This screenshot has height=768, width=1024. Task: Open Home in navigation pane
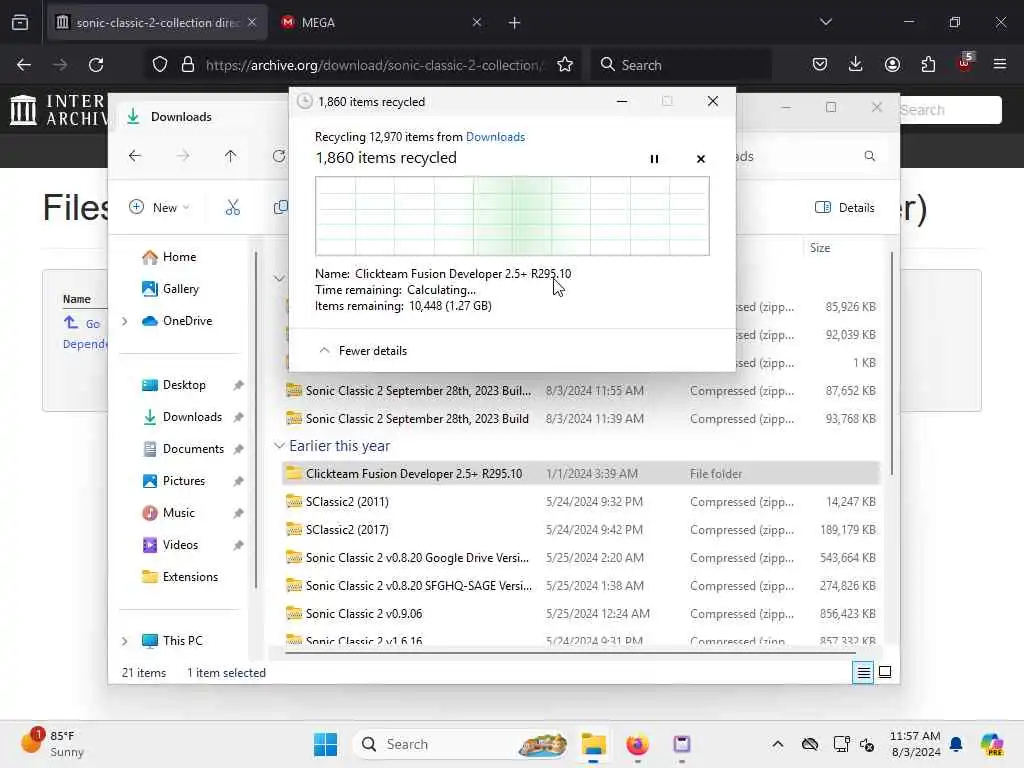(x=169, y=257)
